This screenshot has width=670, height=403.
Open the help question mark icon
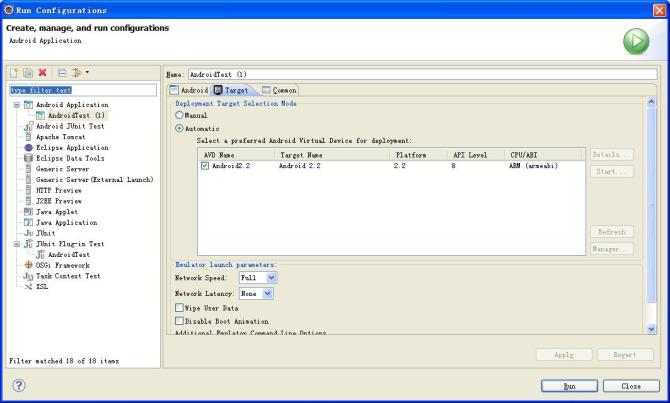click(18, 385)
